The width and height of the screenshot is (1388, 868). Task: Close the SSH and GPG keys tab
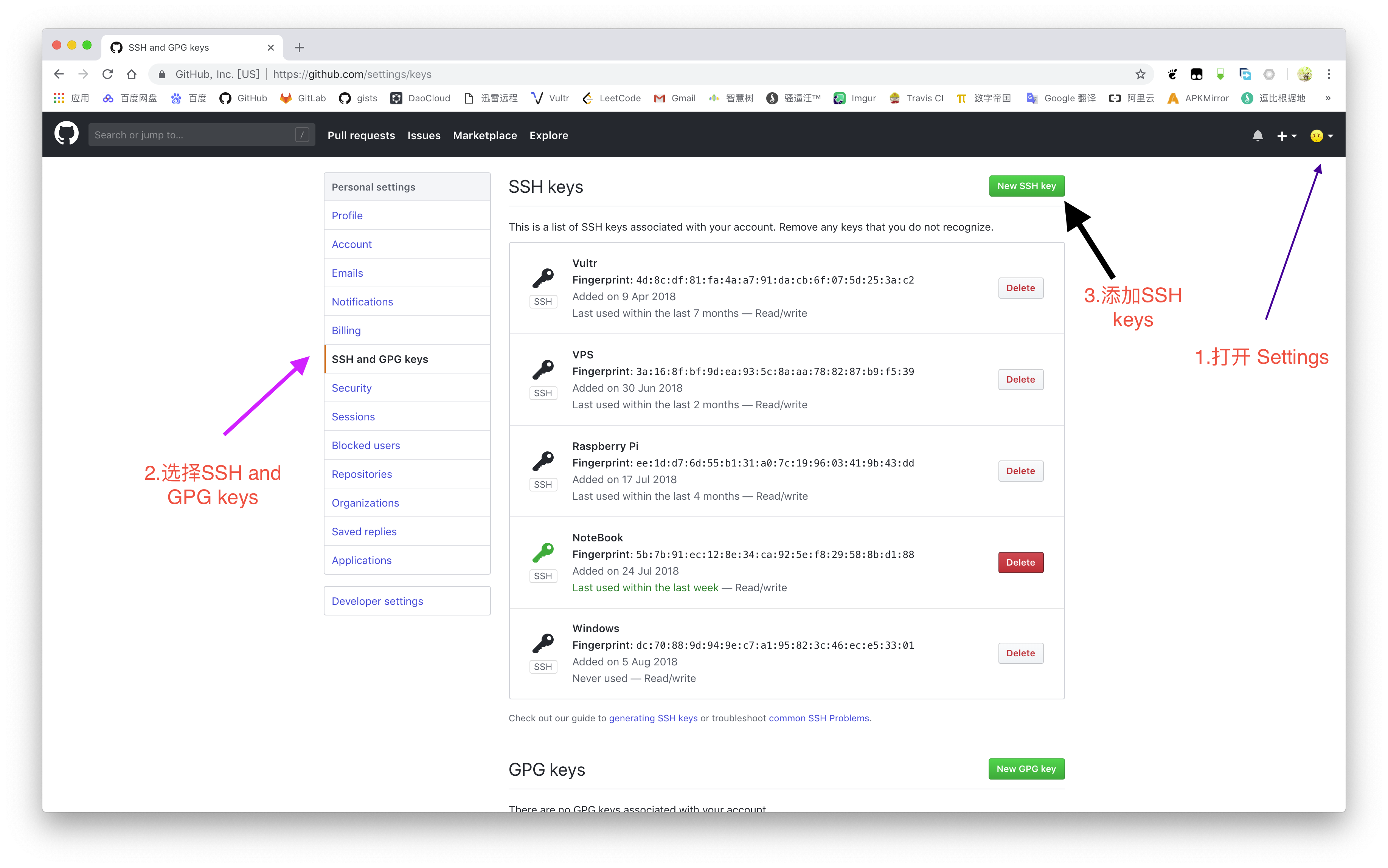270,48
